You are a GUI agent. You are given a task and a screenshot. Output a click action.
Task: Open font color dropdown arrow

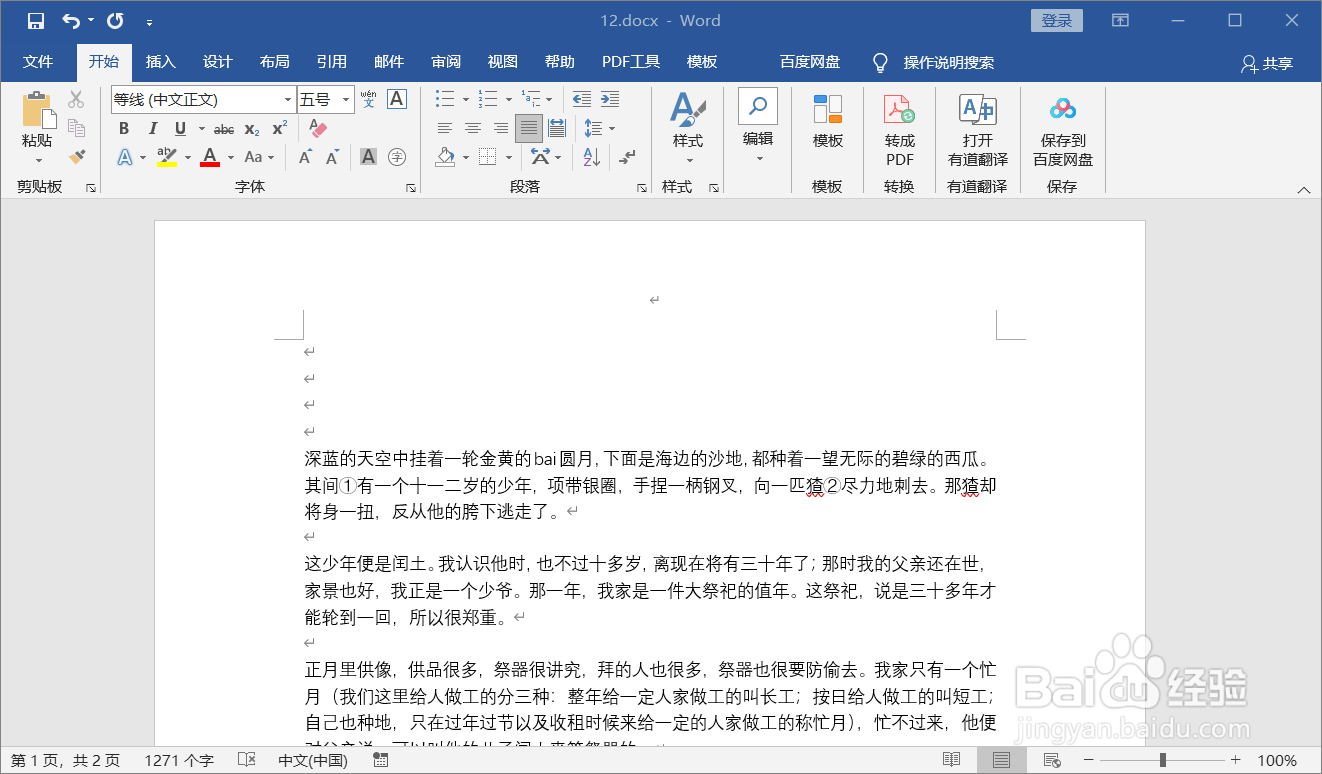point(230,157)
